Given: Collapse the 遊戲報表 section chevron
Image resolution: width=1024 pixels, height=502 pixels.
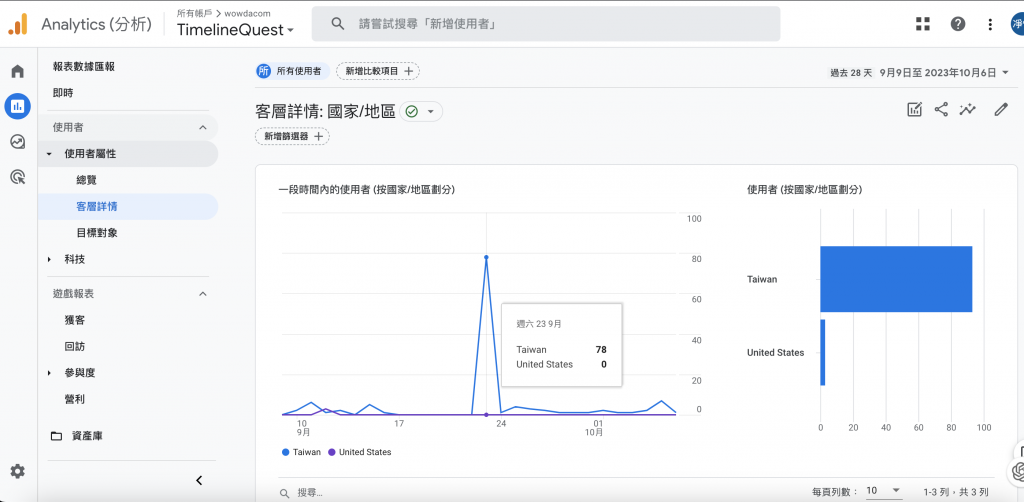Looking at the screenshot, I should (202, 294).
